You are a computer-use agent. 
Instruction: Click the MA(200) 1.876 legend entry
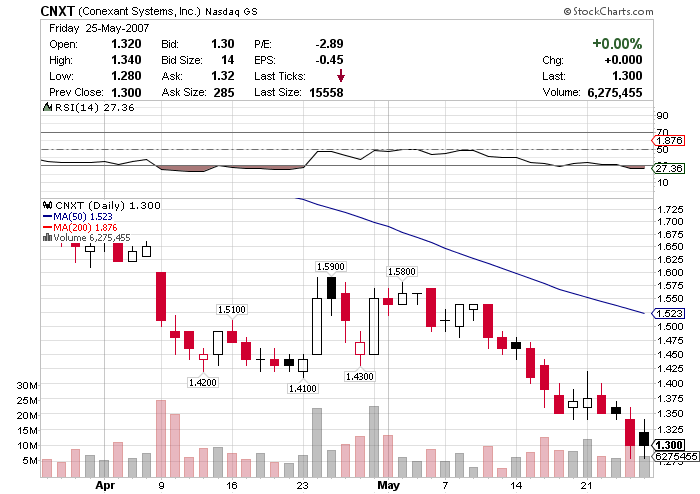80,227
